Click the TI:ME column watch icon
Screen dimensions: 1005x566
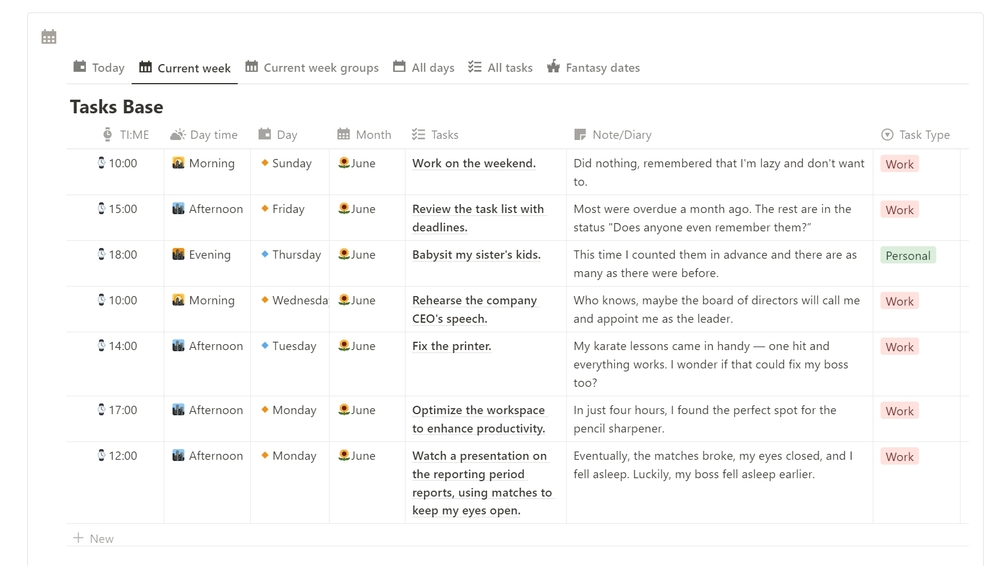pyautogui.click(x=108, y=135)
